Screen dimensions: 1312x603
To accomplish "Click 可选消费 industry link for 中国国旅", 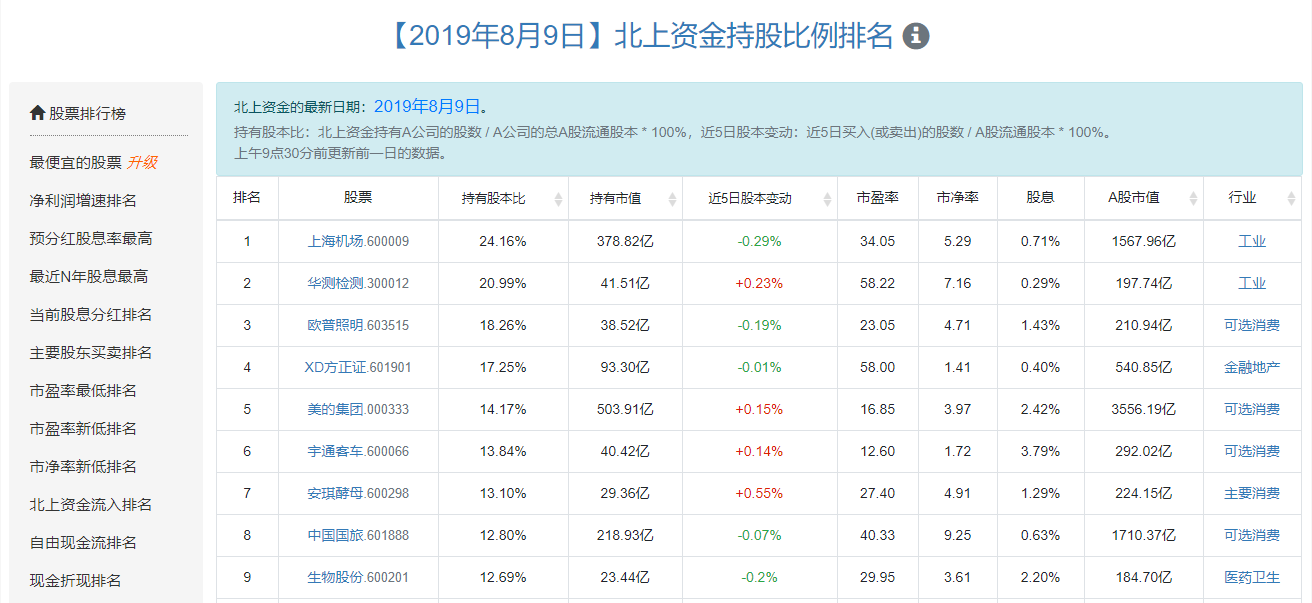I will 1252,535.
